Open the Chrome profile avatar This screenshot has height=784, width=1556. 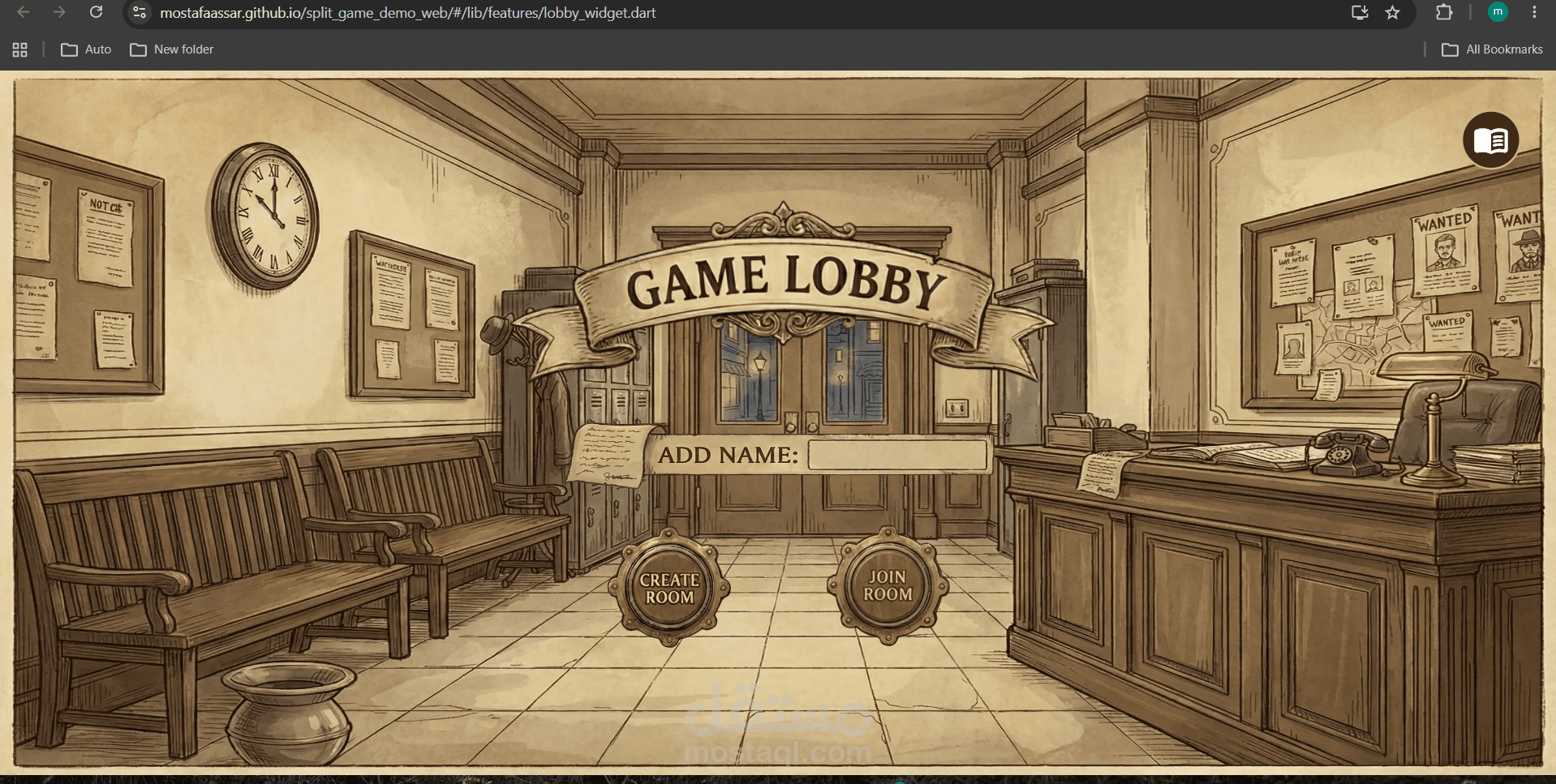[x=1498, y=12]
